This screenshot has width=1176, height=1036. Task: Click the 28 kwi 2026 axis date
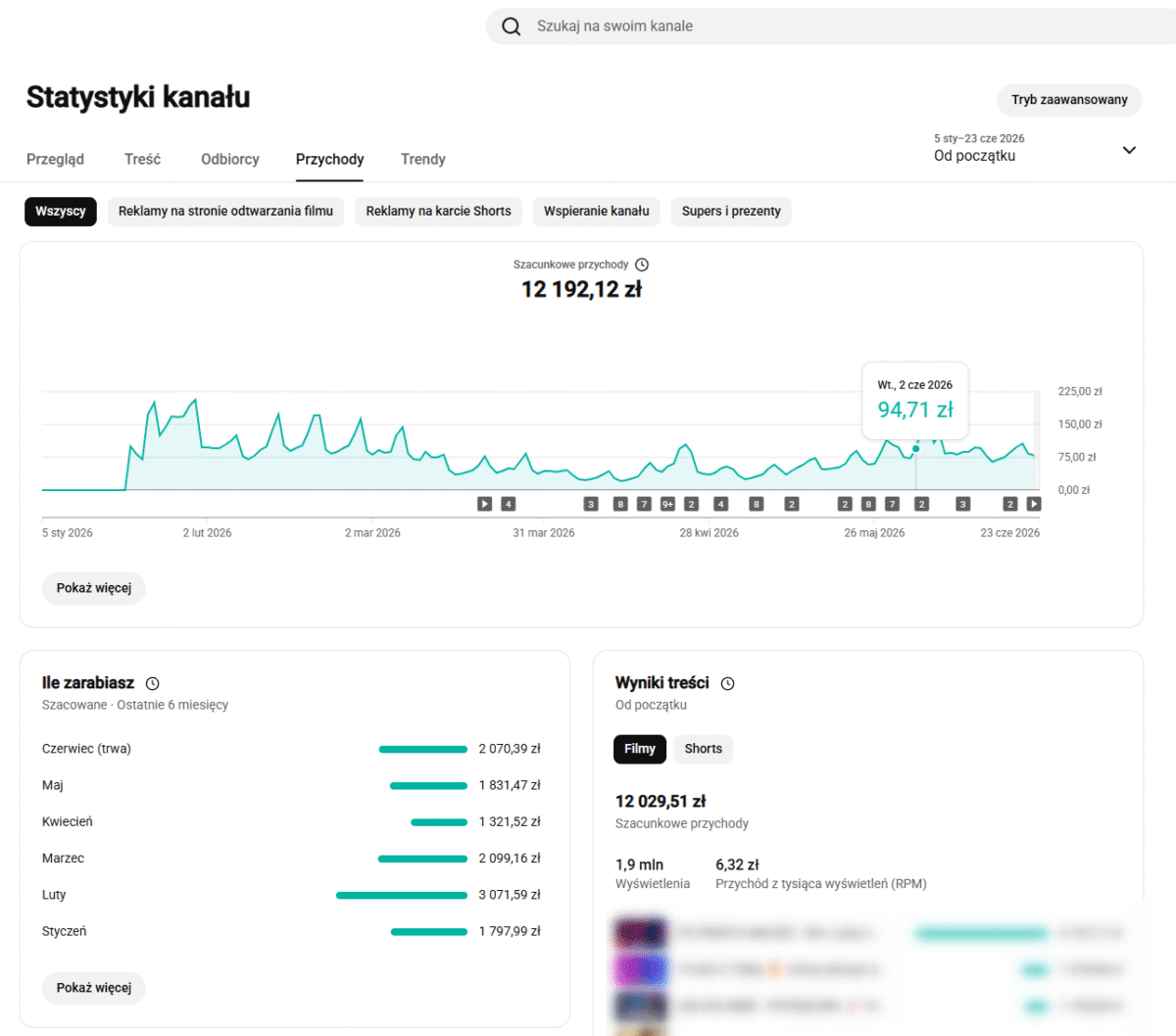[710, 533]
